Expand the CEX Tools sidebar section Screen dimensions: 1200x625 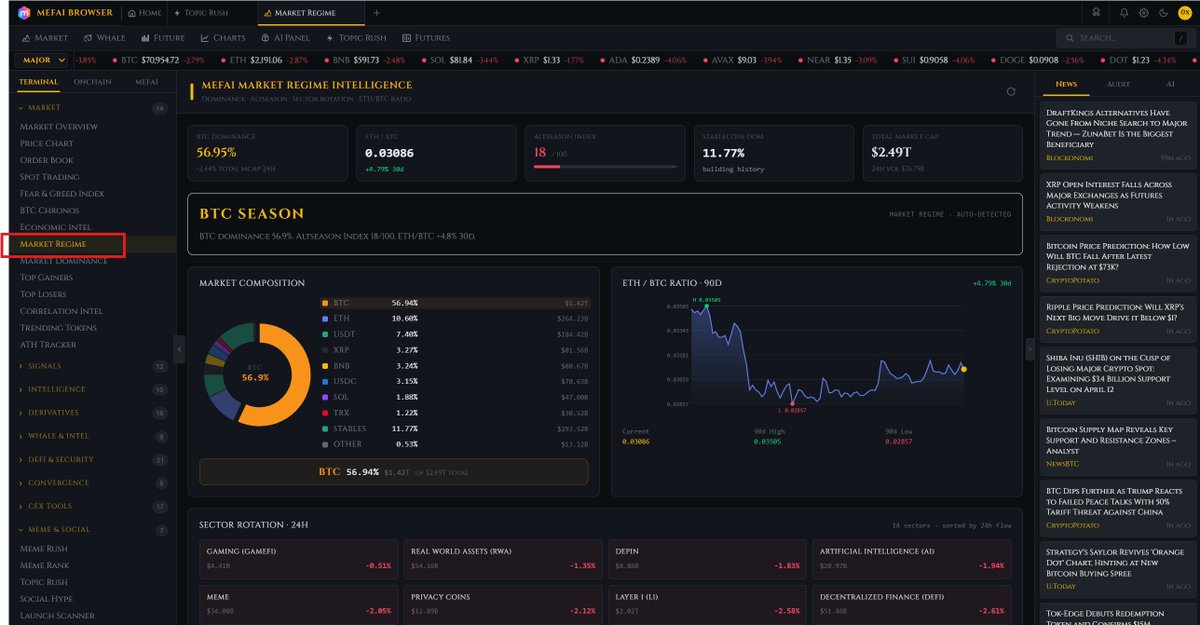point(91,506)
